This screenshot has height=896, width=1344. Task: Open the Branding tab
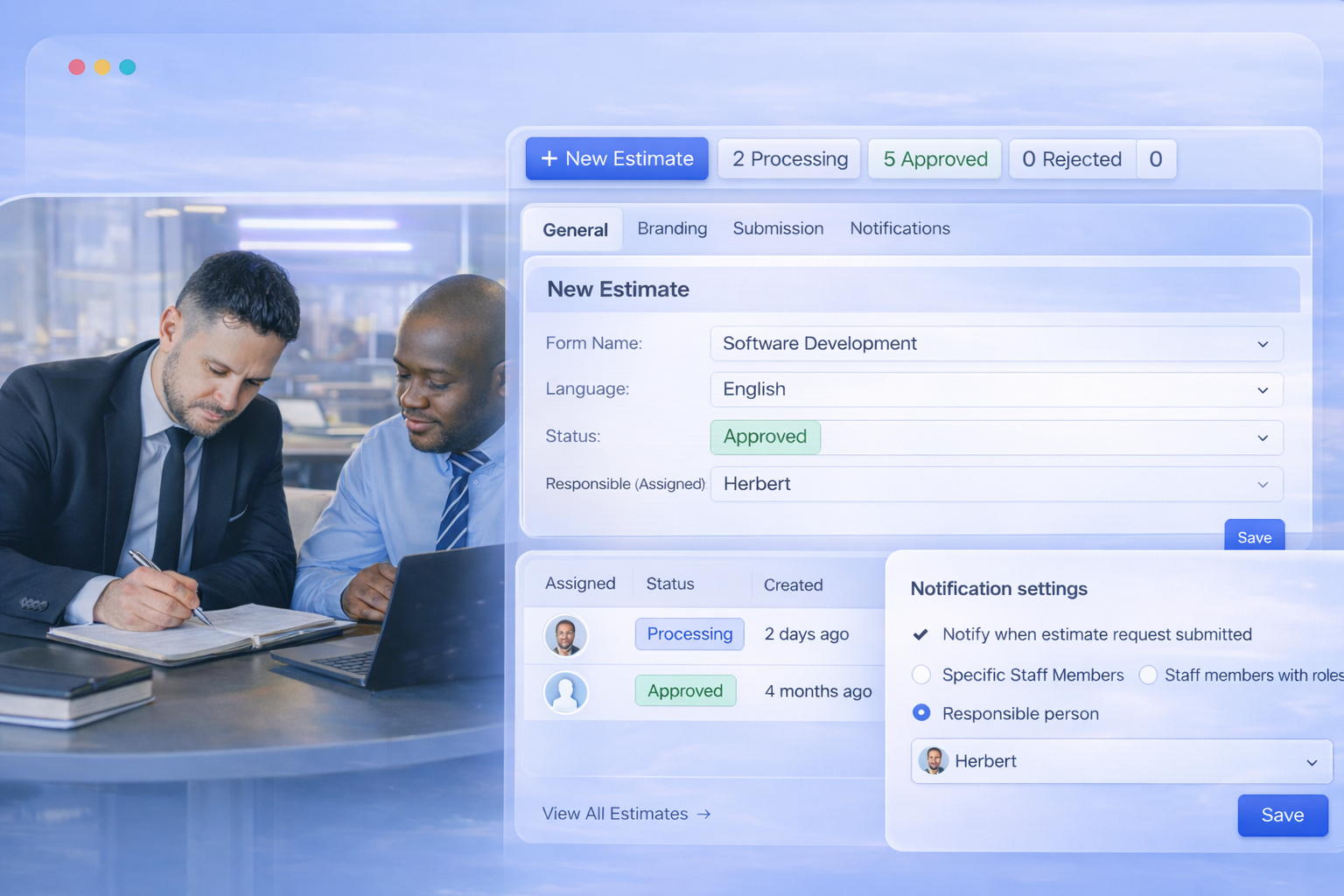[x=672, y=228]
